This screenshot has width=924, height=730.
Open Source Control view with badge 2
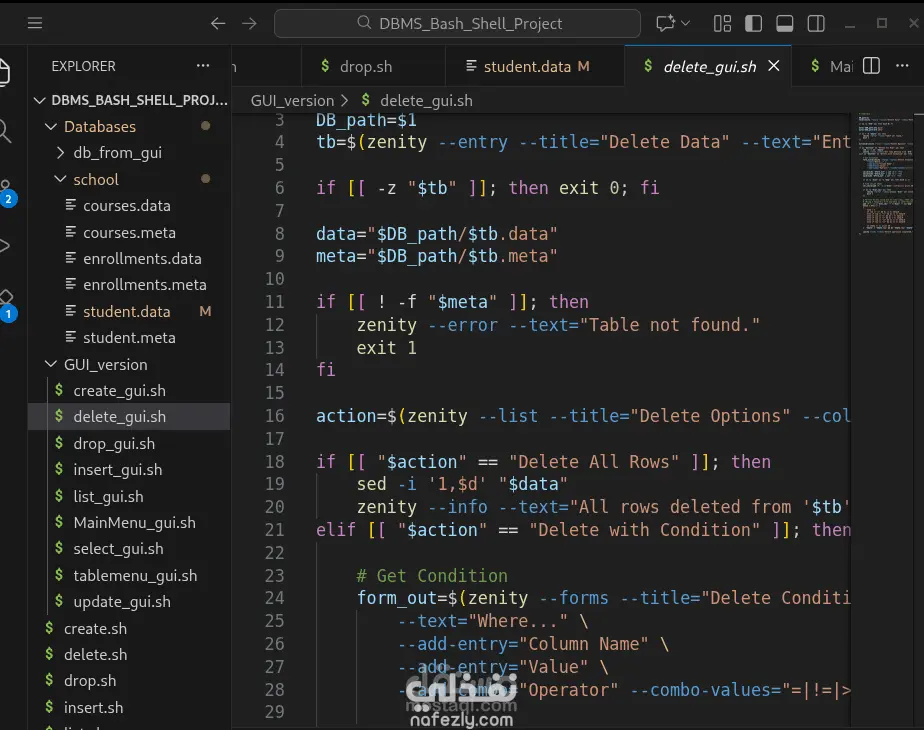click(x=6, y=192)
